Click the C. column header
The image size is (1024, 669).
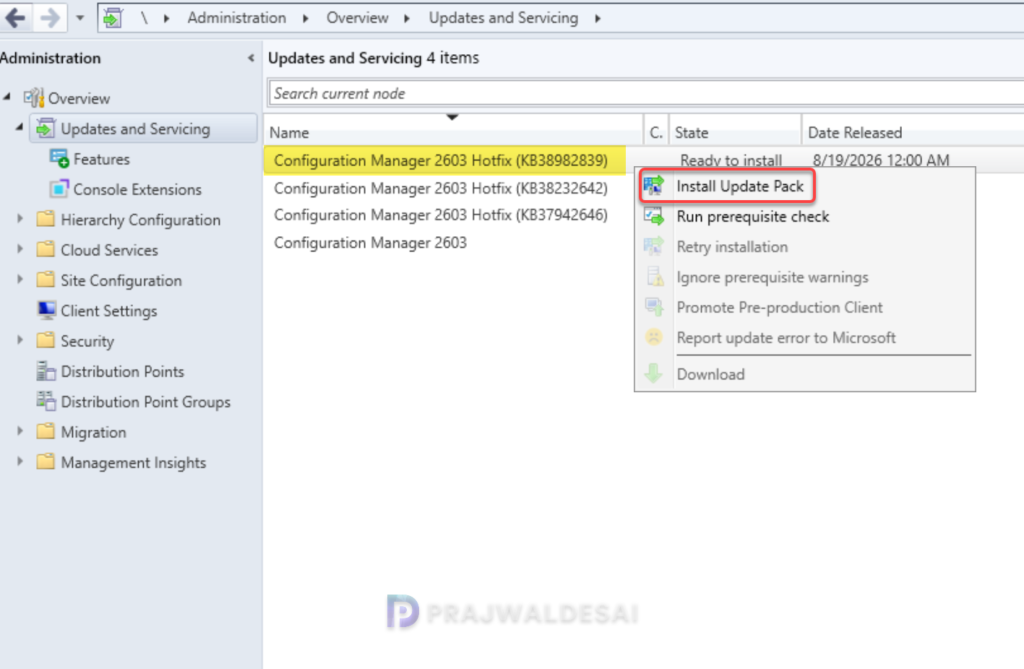pos(656,132)
